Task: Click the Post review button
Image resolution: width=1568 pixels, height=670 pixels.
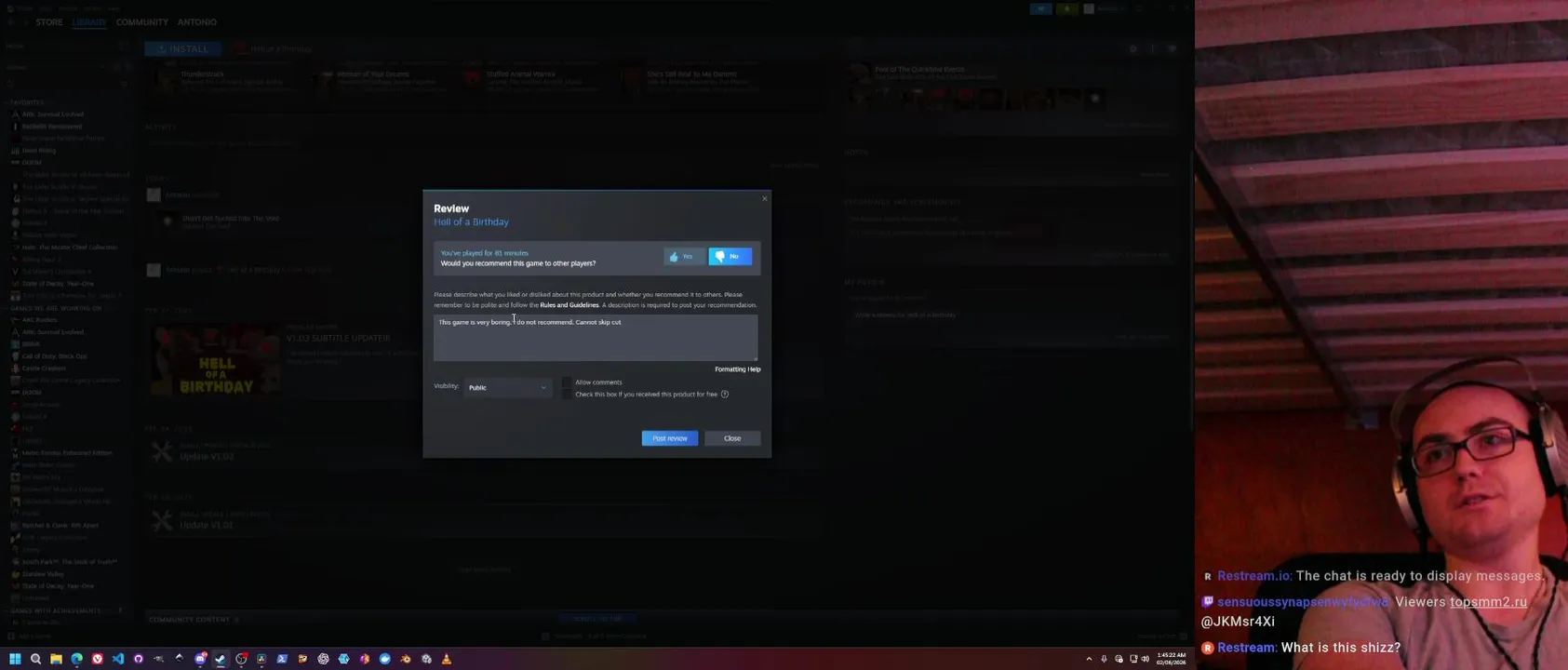Action: (x=670, y=438)
